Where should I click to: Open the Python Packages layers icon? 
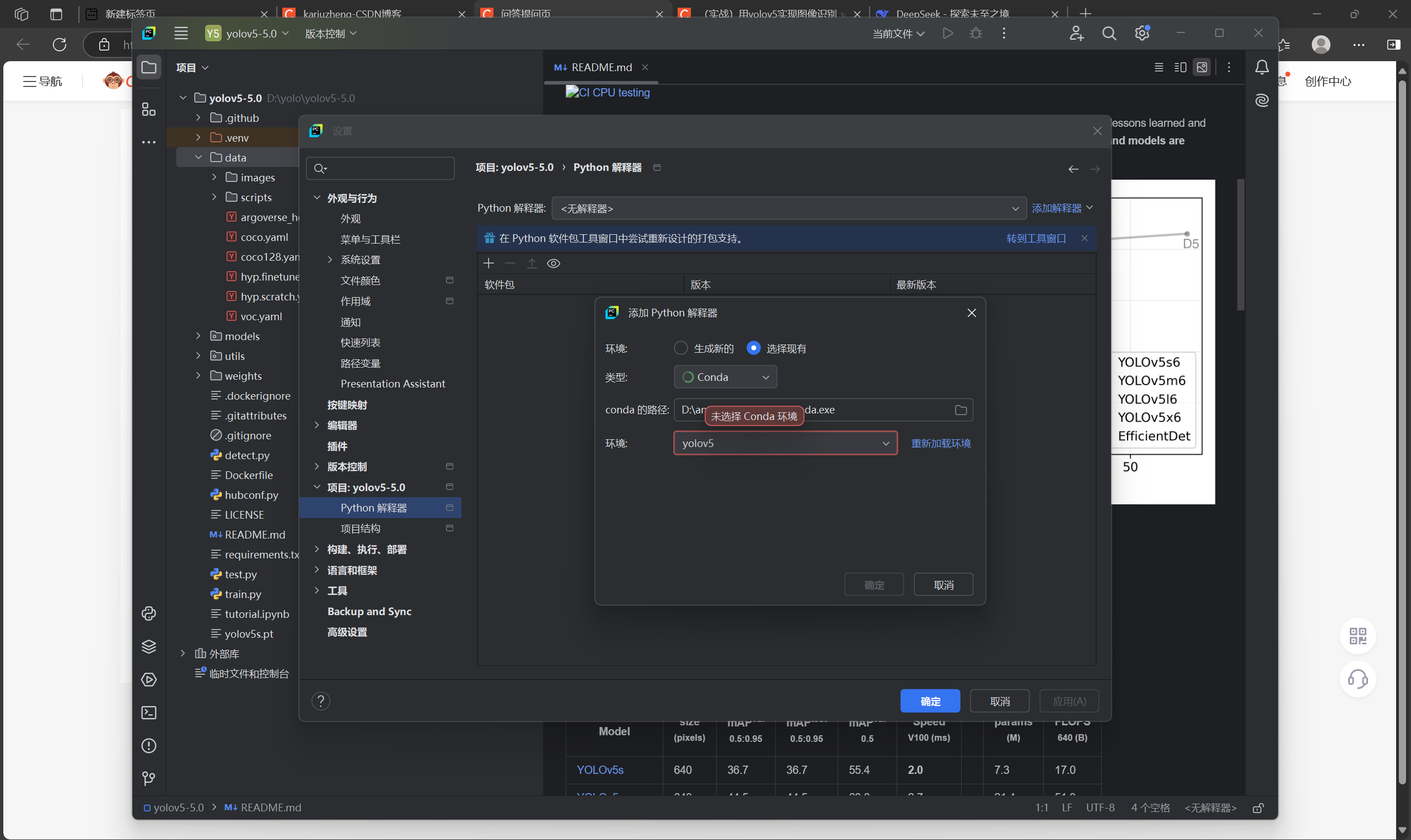tap(149, 647)
